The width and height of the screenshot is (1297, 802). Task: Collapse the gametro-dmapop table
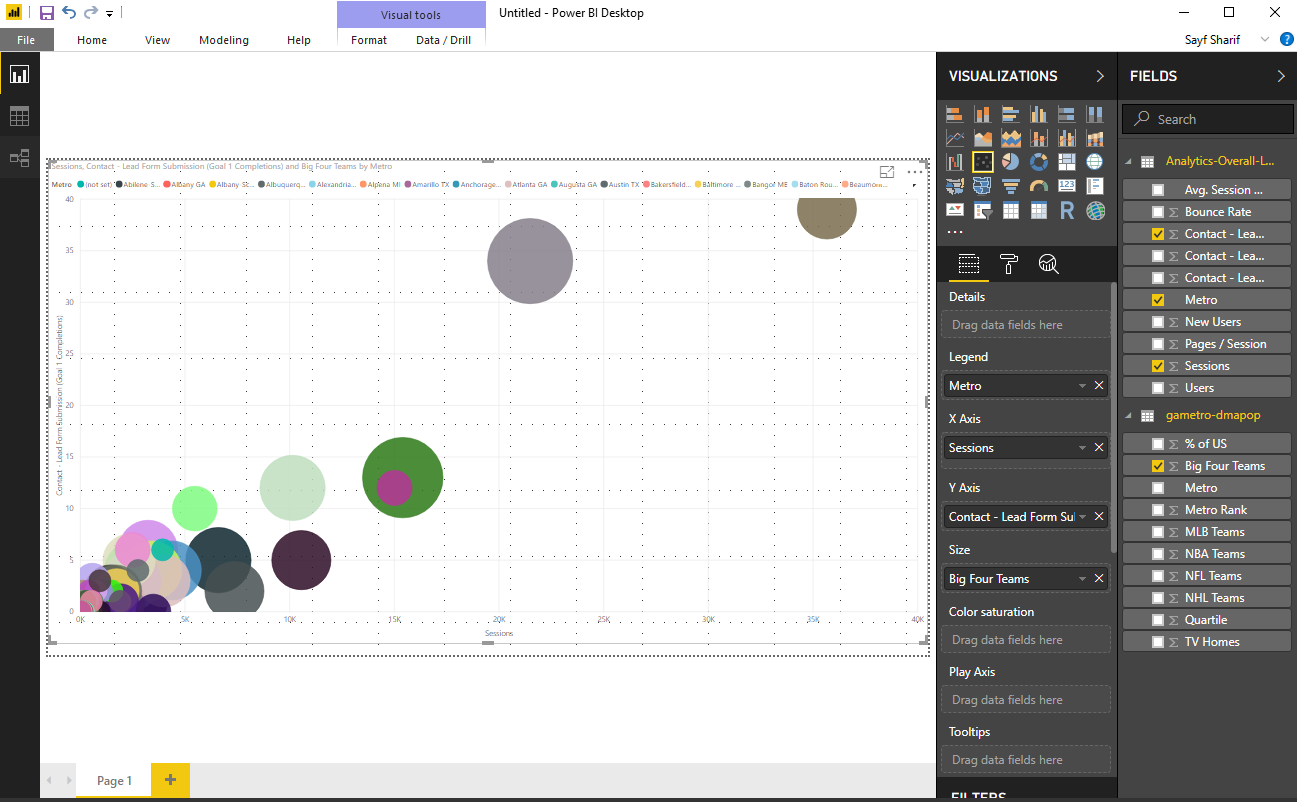coord(1129,415)
